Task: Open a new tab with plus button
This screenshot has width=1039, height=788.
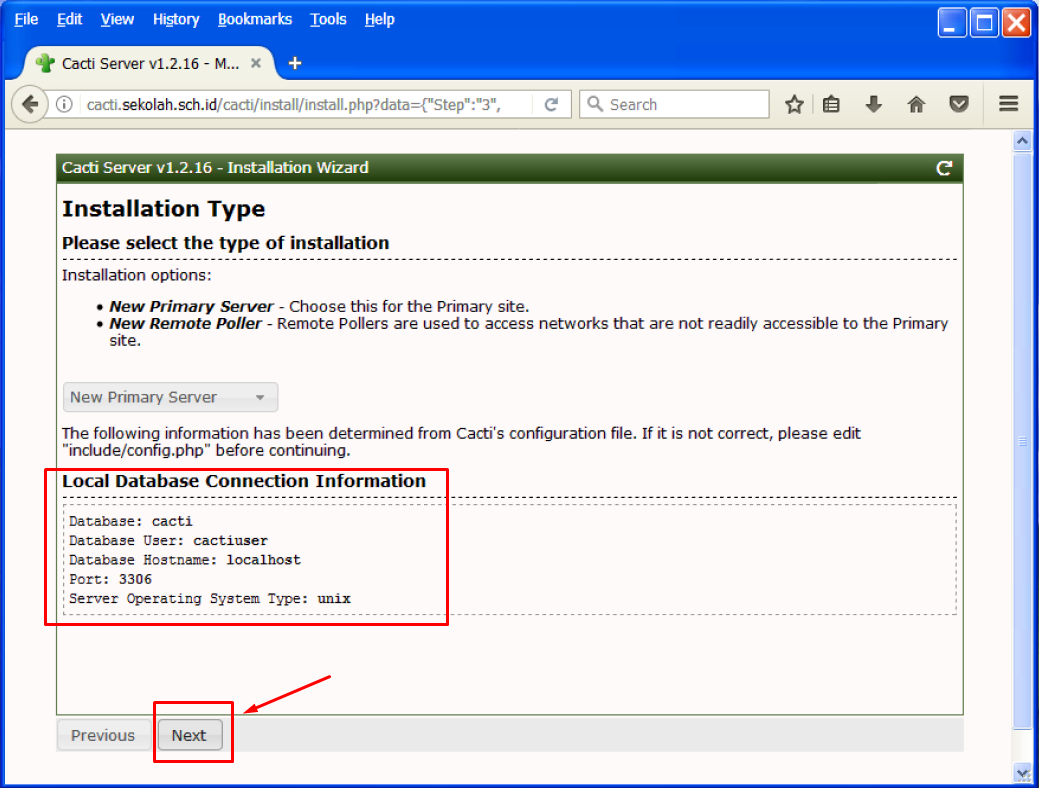Action: 294,63
